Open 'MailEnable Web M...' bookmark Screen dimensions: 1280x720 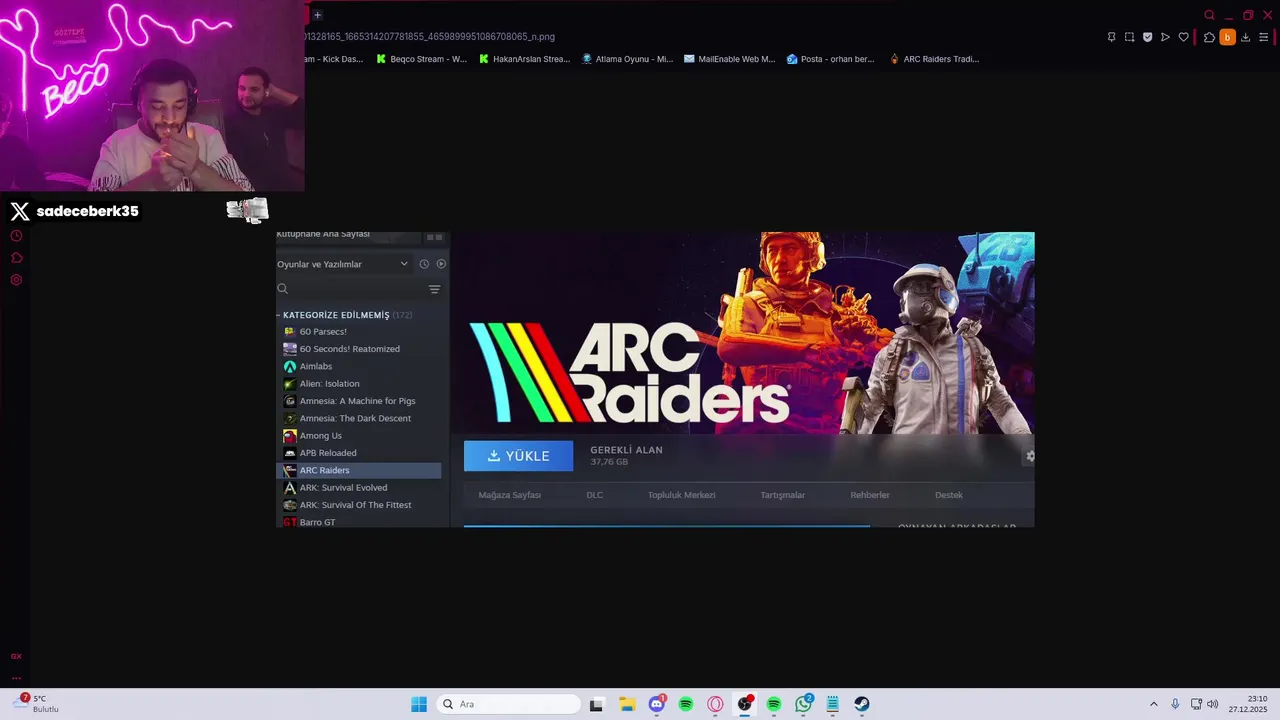pos(729,59)
